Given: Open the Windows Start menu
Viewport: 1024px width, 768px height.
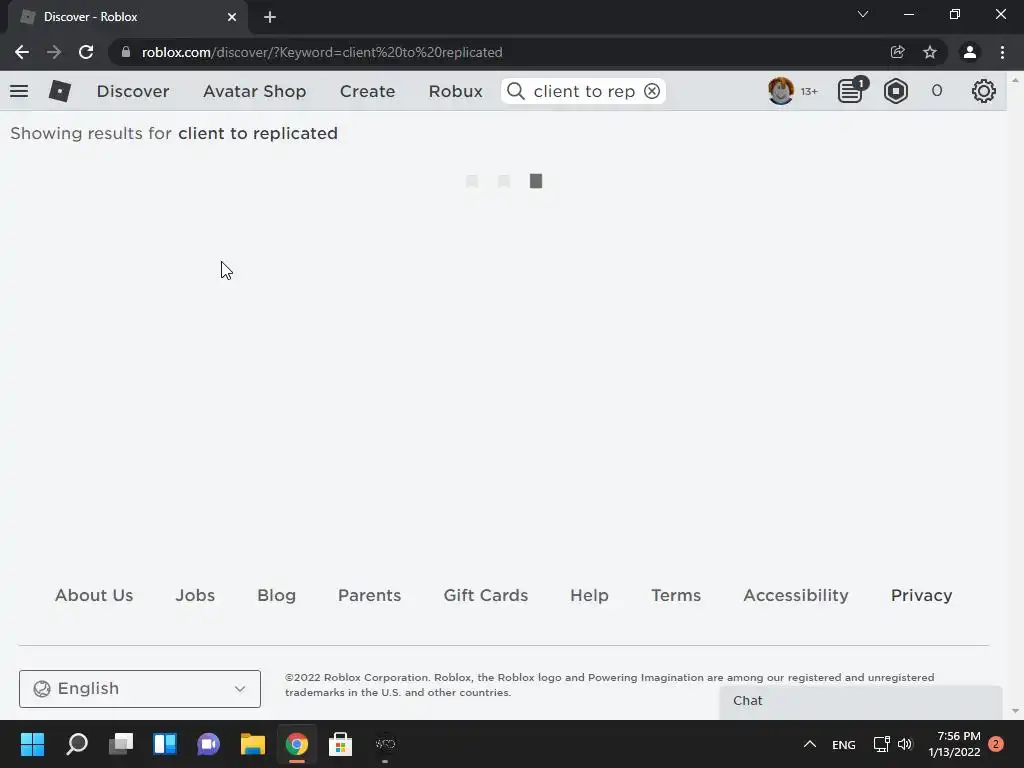Looking at the screenshot, I should (32, 744).
